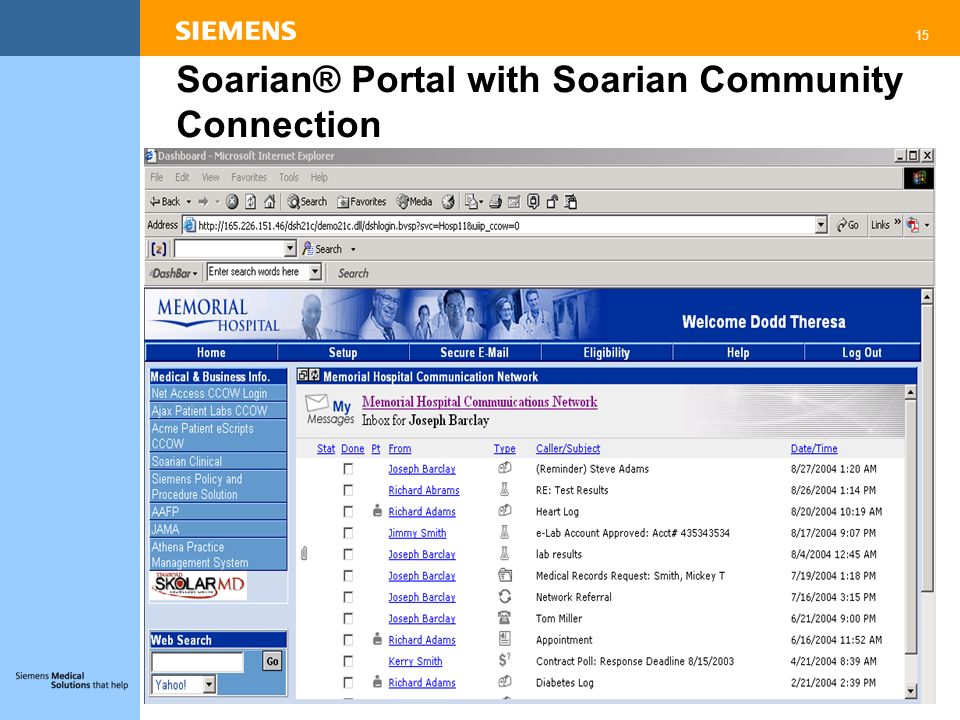The image size is (960, 720).
Task: Check Done box for Tom Miller message
Action: point(348,618)
